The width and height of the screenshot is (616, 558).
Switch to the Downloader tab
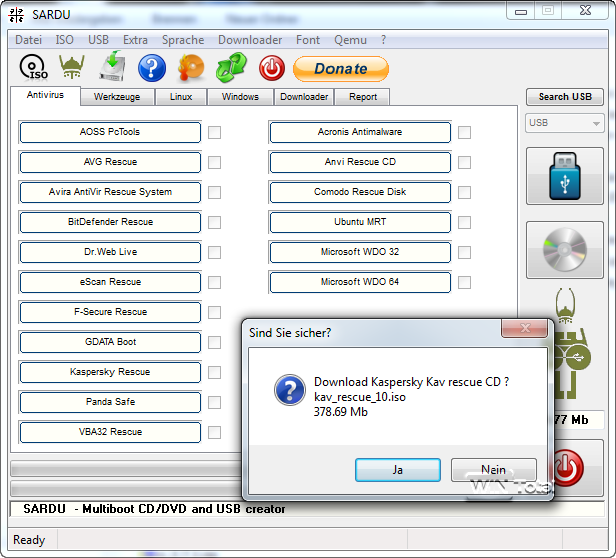(x=304, y=97)
